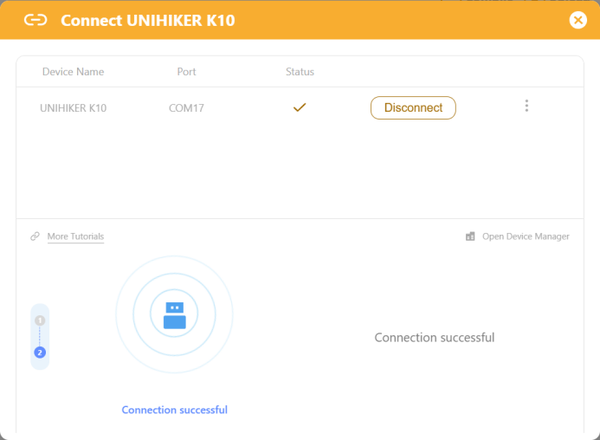Click the Port column header

(x=186, y=72)
